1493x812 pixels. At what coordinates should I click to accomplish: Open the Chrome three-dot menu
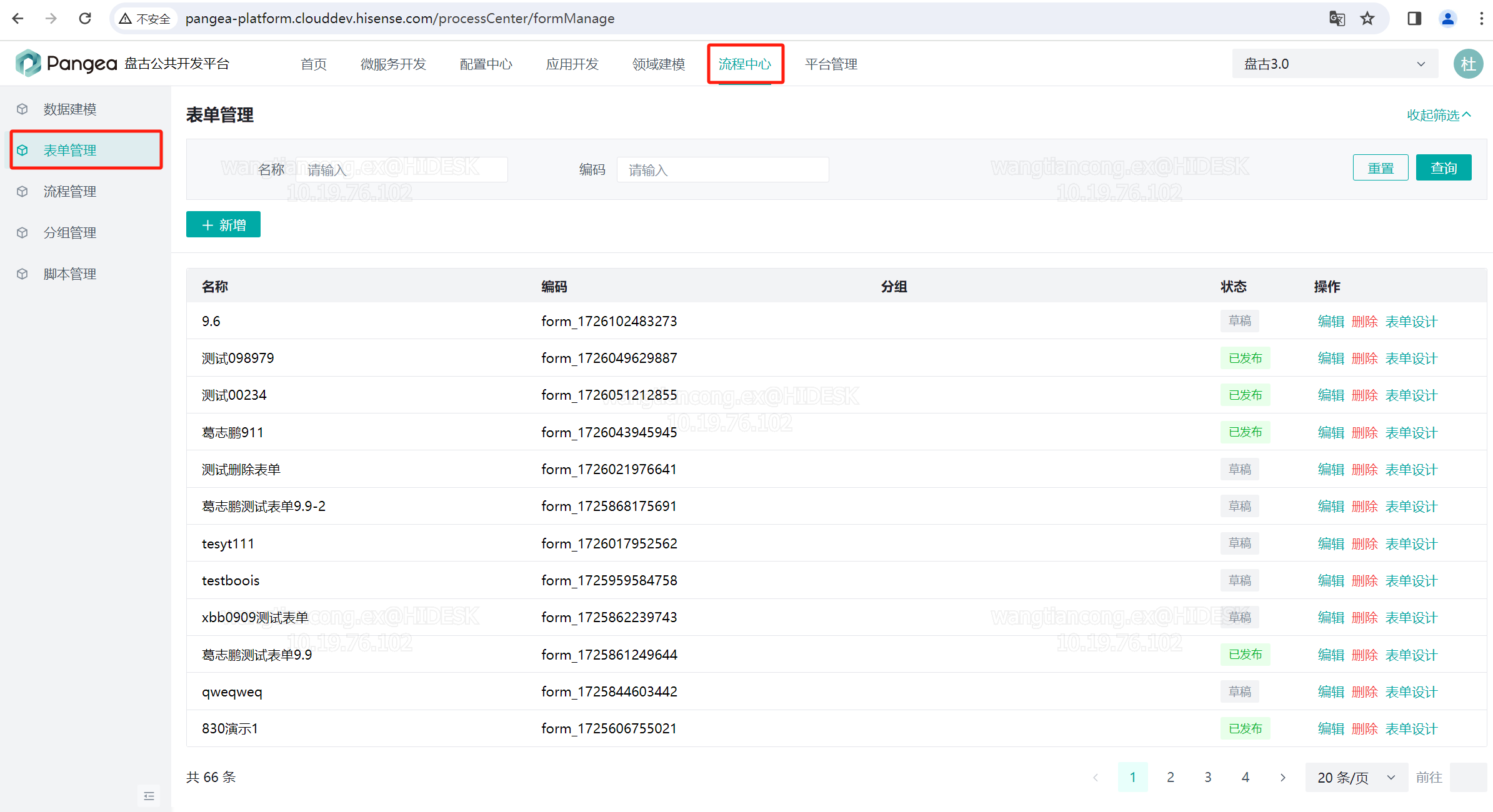point(1481,19)
